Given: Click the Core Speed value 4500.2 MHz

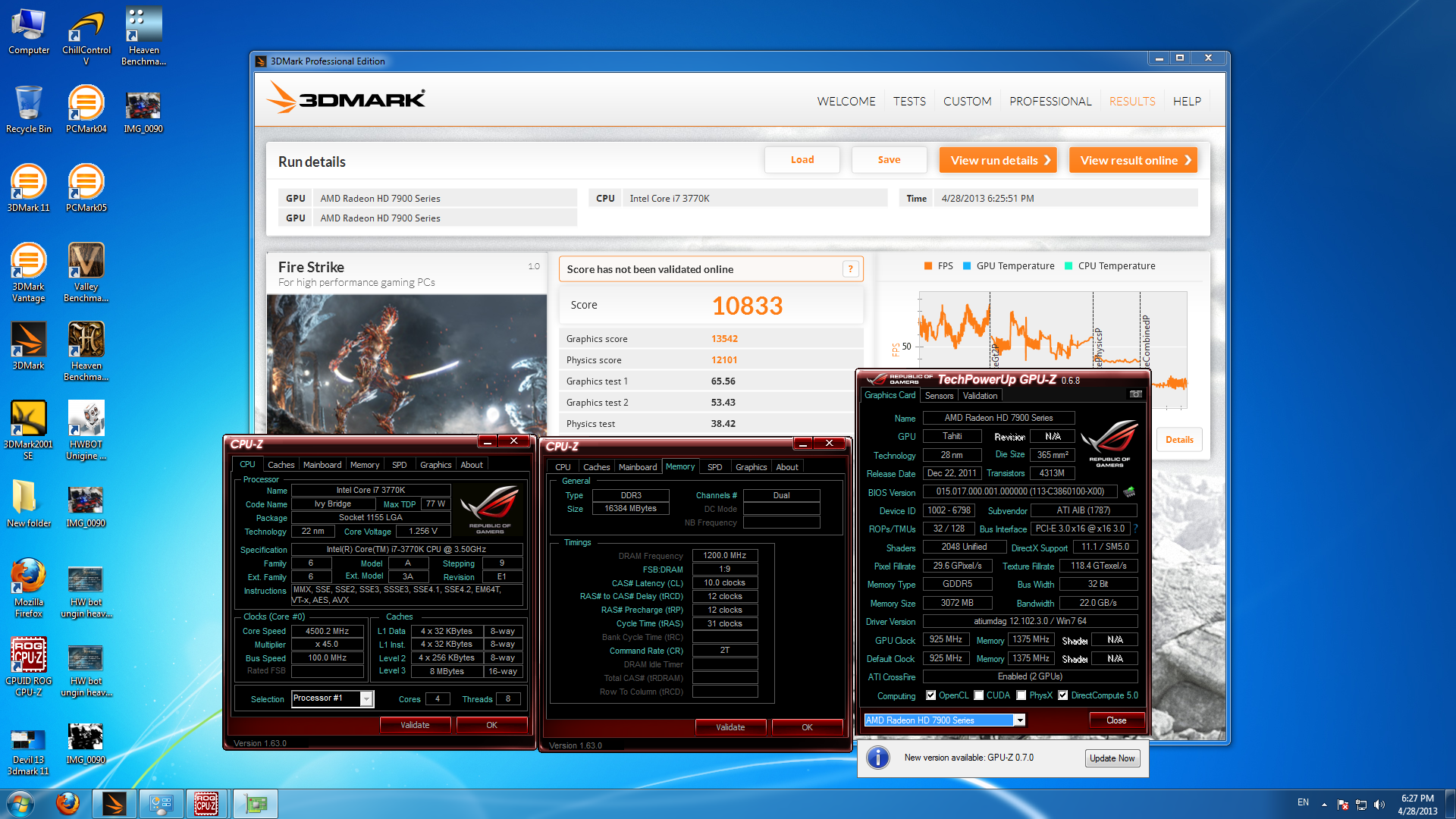Looking at the screenshot, I should coord(327,631).
